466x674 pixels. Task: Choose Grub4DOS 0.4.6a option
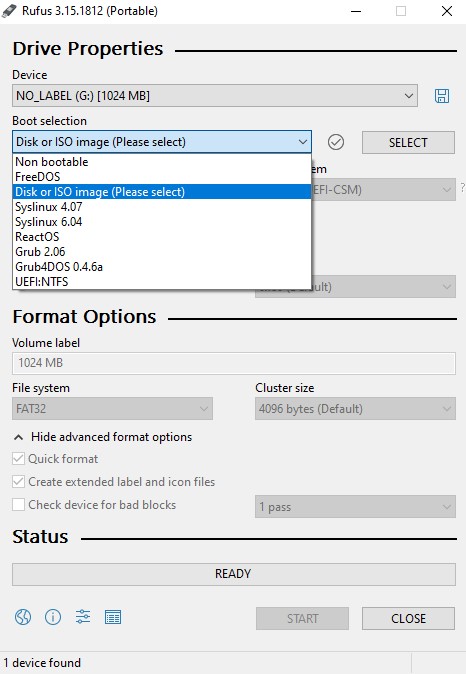tap(162, 267)
